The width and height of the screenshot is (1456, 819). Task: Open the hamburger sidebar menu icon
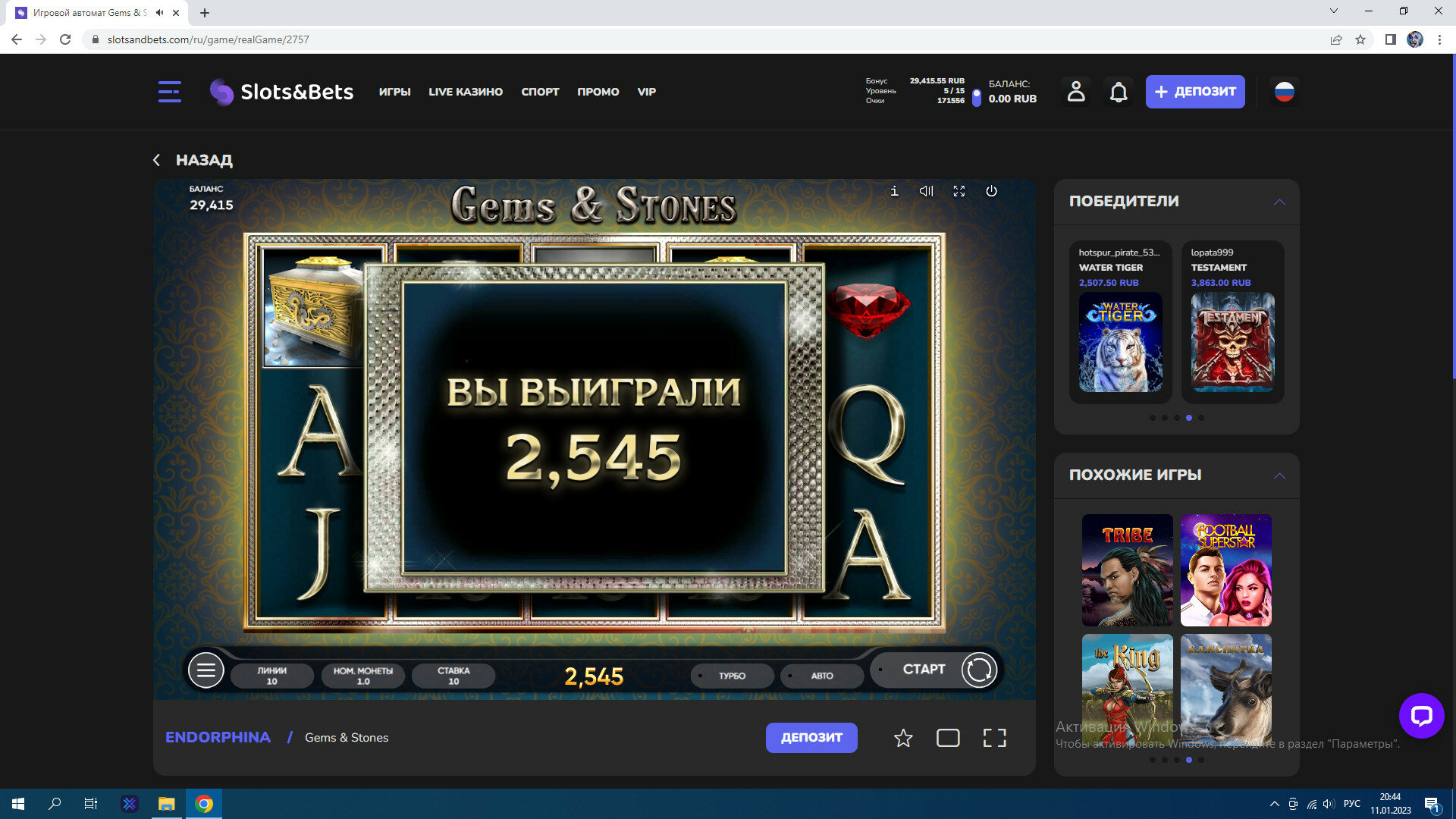click(x=169, y=92)
